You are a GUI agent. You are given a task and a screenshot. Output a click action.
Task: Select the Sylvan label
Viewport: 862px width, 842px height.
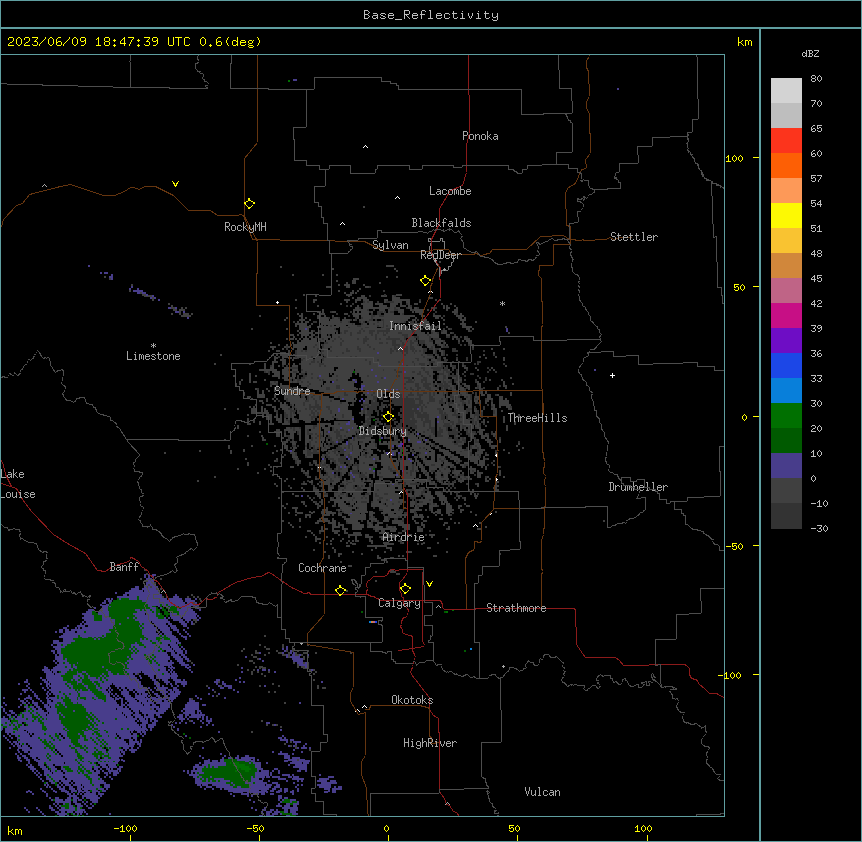[x=390, y=245]
